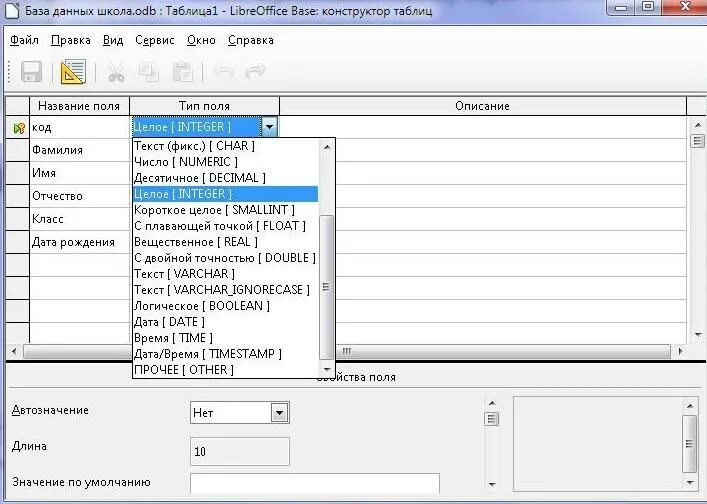The width and height of the screenshot is (707, 504).
Task: Click the document icon in title bar
Action: 11,9
